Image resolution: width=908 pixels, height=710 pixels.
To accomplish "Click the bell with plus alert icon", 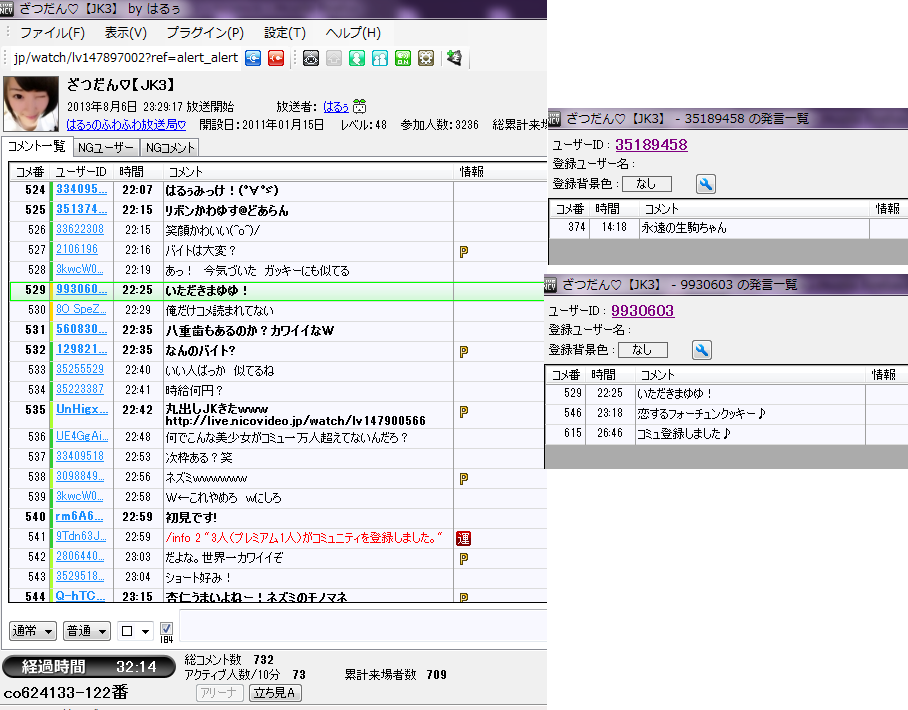I will pos(455,57).
